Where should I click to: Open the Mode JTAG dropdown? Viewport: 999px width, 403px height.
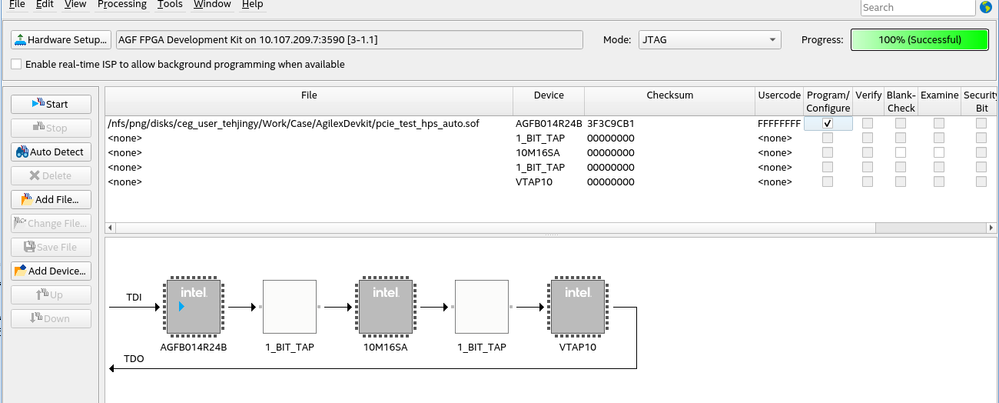[x=710, y=41]
